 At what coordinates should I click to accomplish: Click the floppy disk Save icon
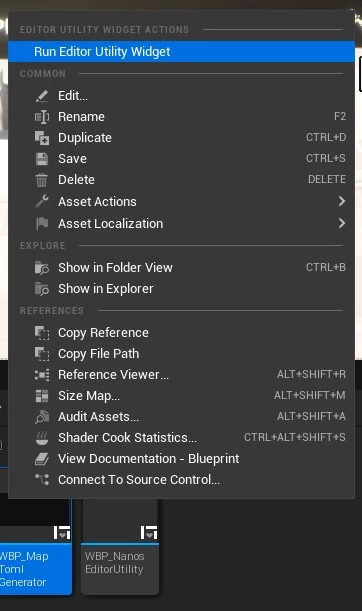pyautogui.click(x=42, y=159)
